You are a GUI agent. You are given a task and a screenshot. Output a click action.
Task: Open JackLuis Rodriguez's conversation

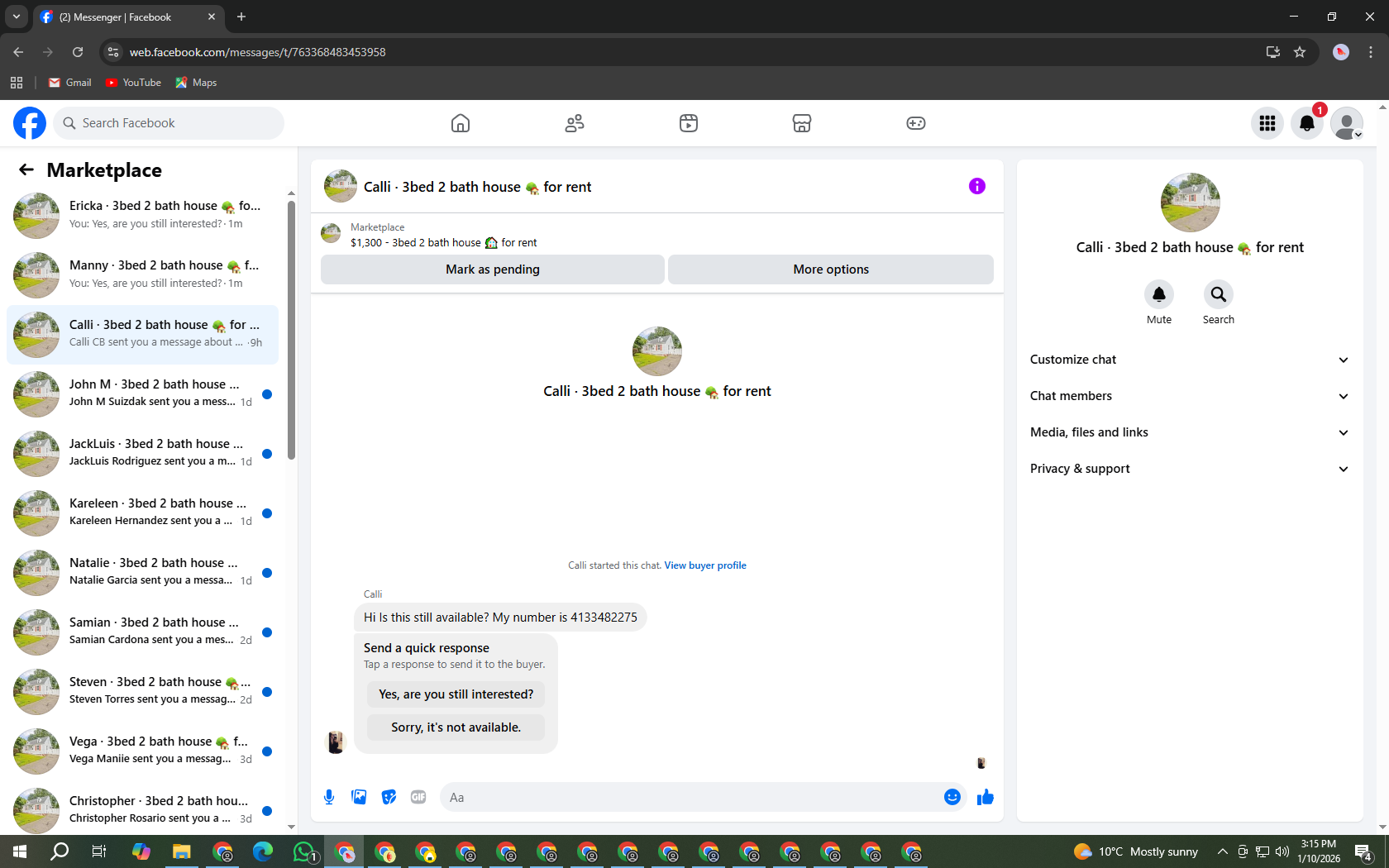coord(143,453)
